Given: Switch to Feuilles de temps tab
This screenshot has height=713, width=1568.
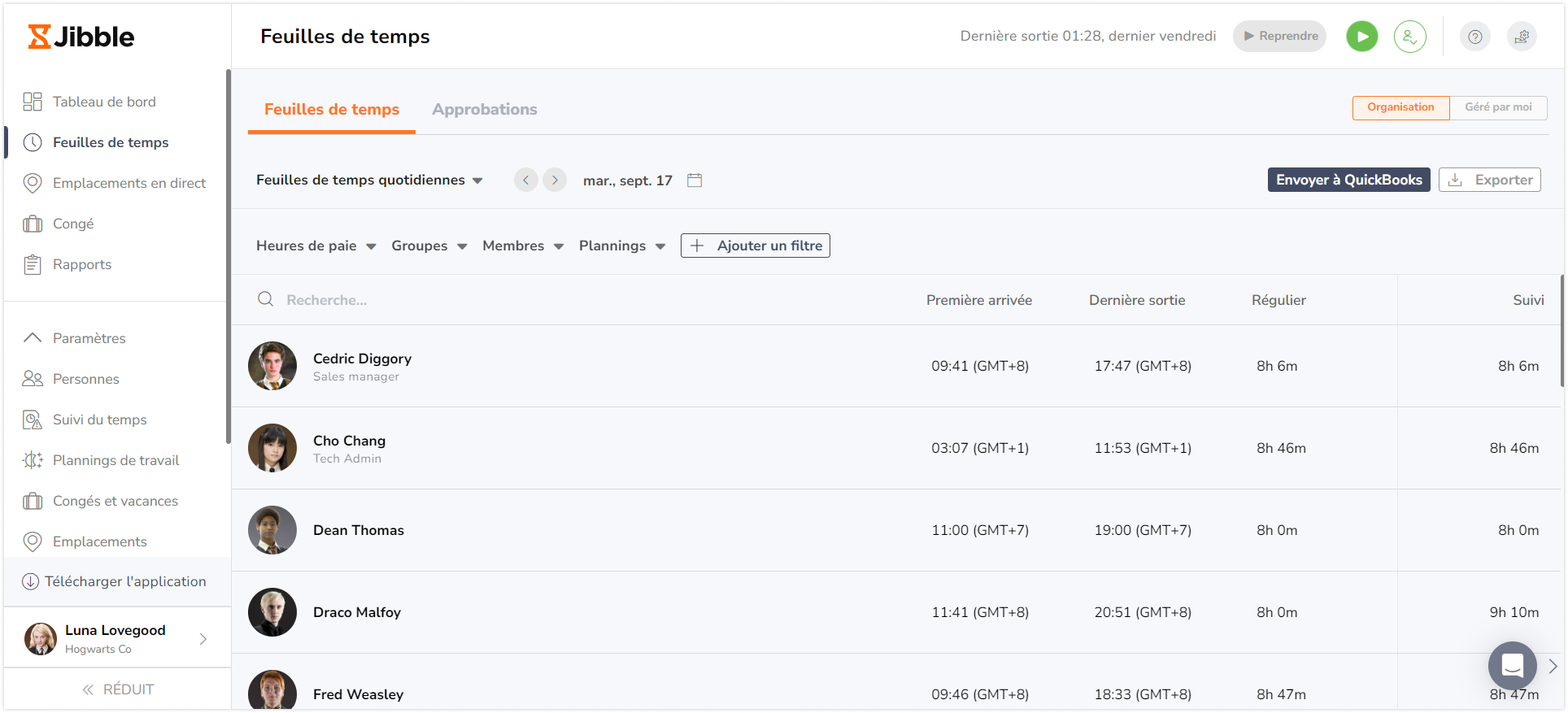Looking at the screenshot, I should pos(332,110).
